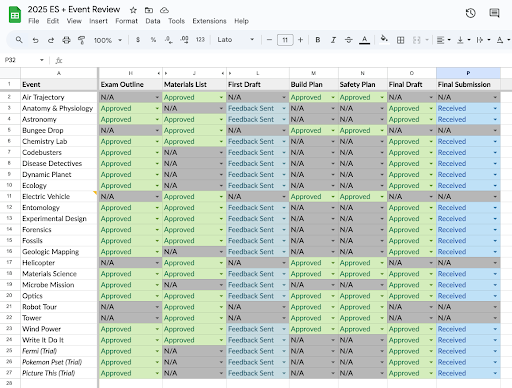
Task: Click the font size 11 field
Action: [x=285, y=40]
